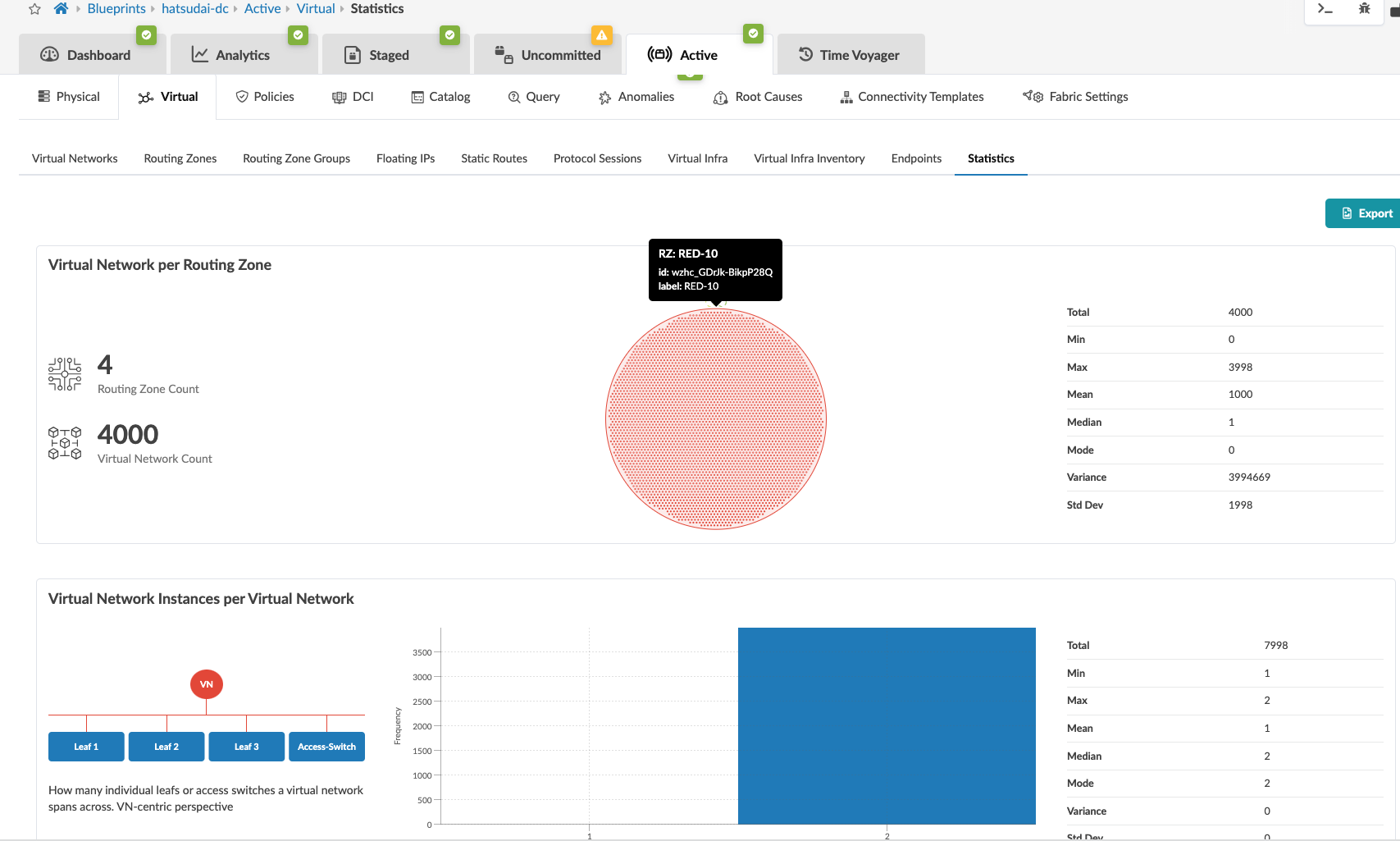Image resolution: width=1400 pixels, height=841 pixels.
Task: Click the Virtual Network Count icon
Action: [65, 443]
